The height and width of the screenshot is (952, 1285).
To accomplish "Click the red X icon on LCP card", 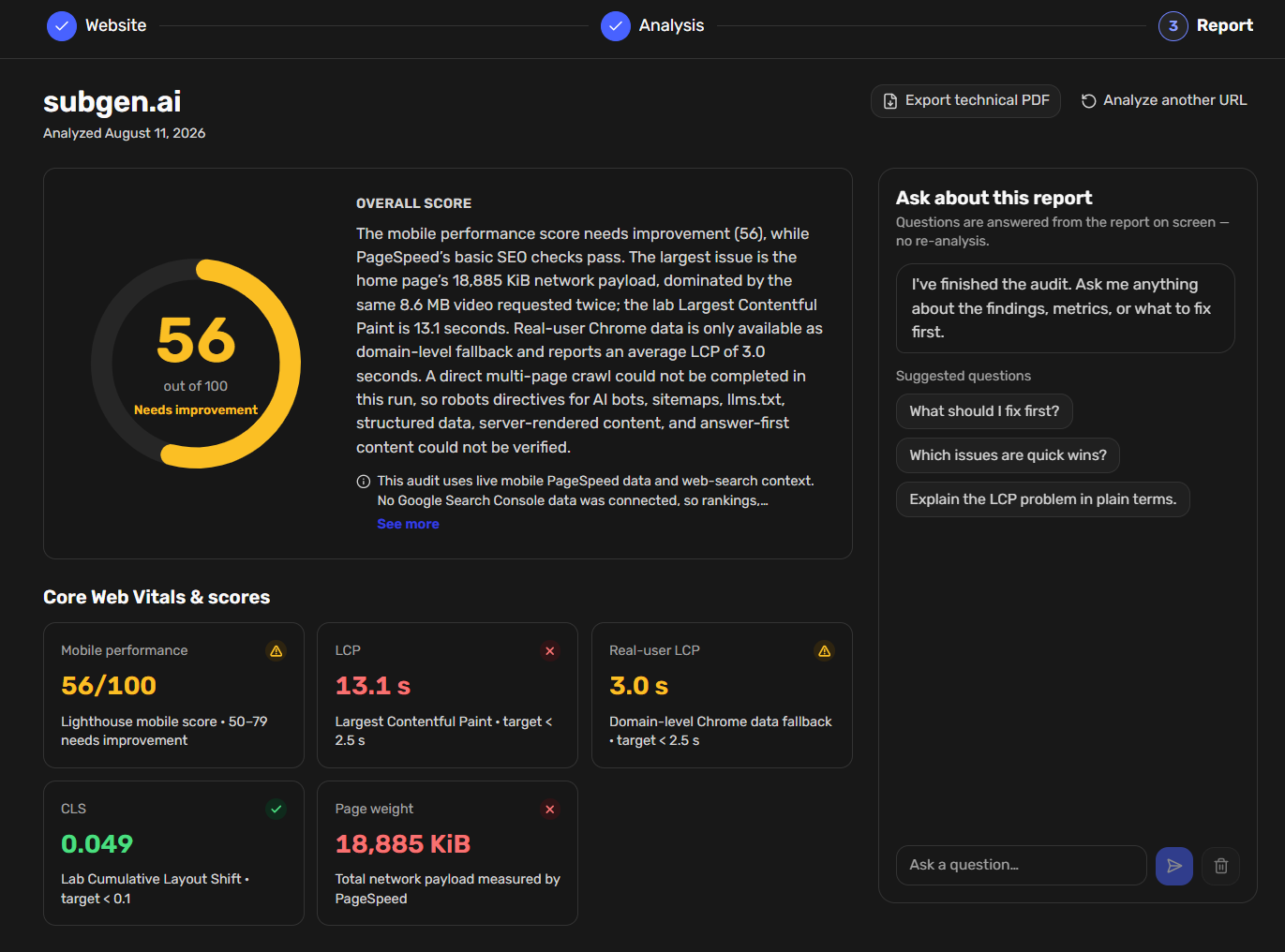I will [550, 651].
